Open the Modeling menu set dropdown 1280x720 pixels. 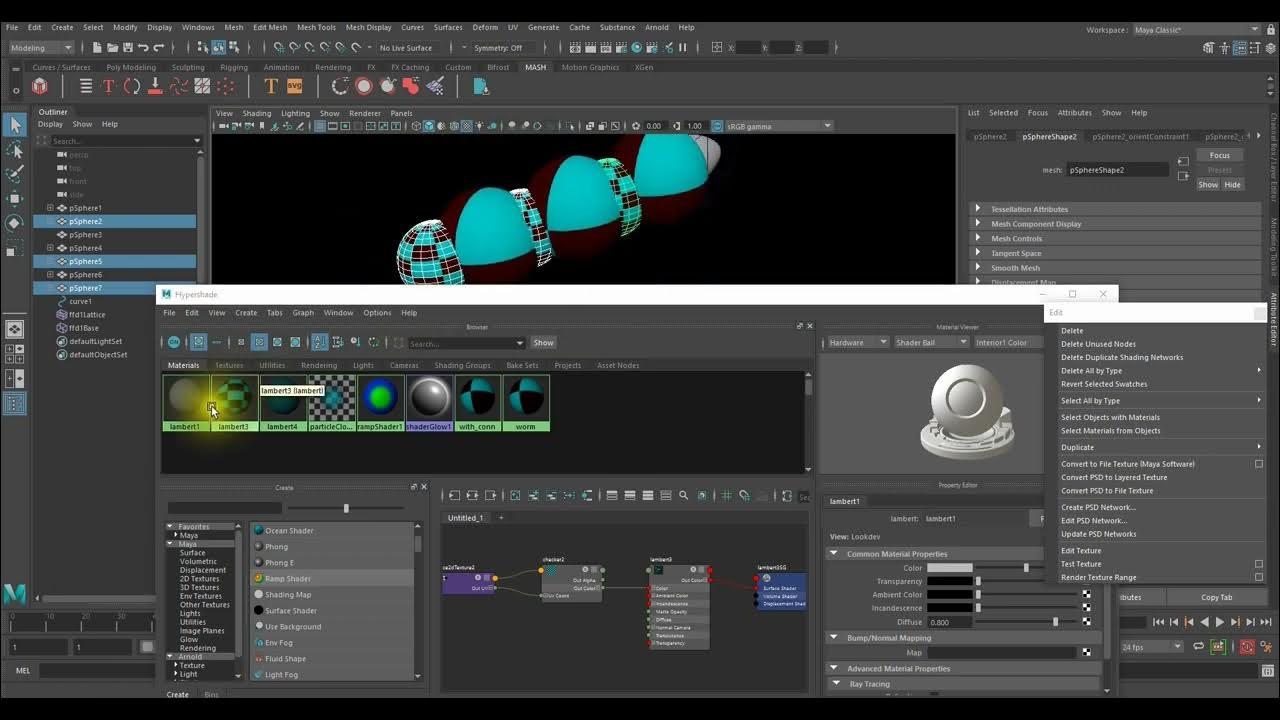(x=41, y=47)
